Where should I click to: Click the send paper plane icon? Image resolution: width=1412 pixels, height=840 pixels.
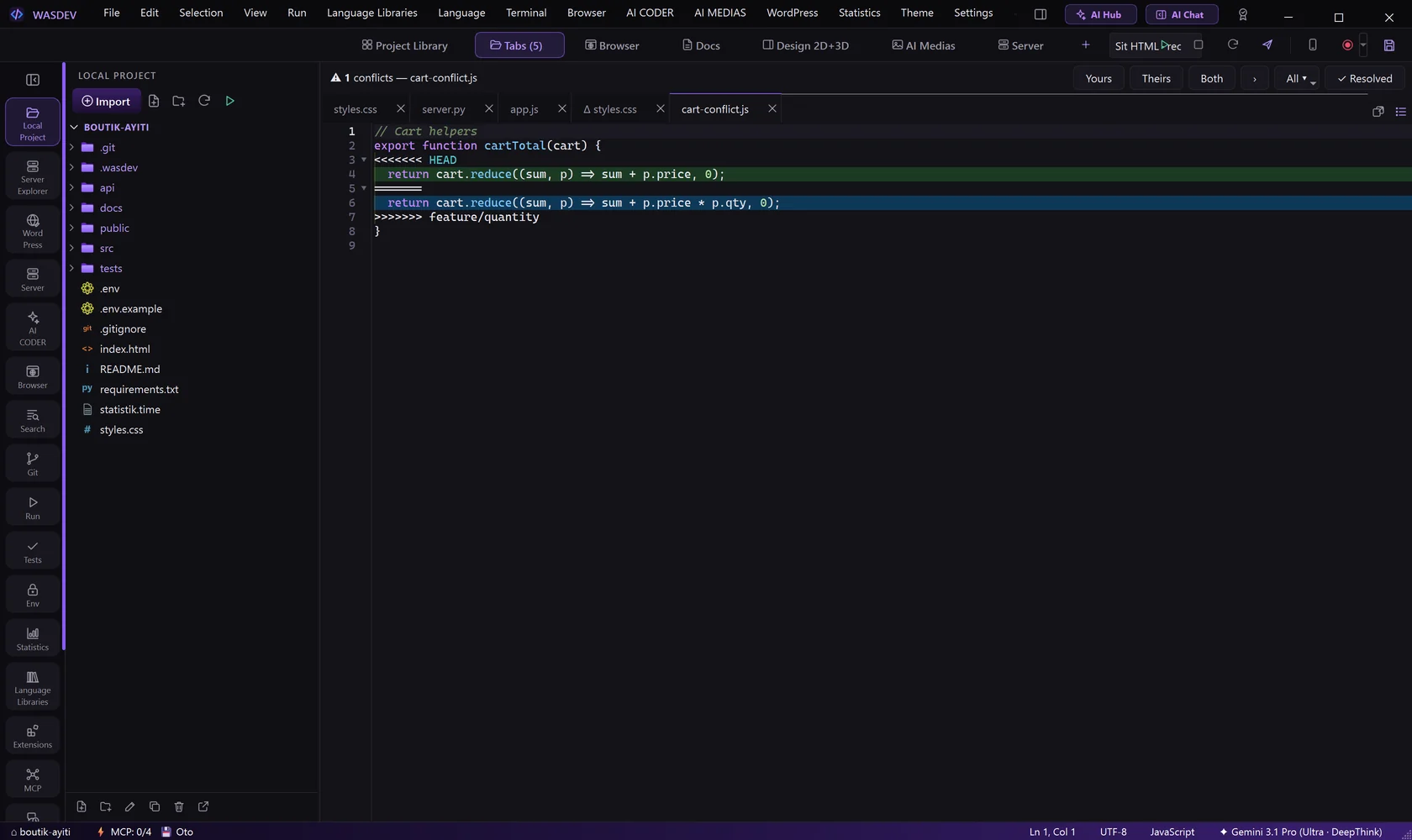pos(1267,45)
